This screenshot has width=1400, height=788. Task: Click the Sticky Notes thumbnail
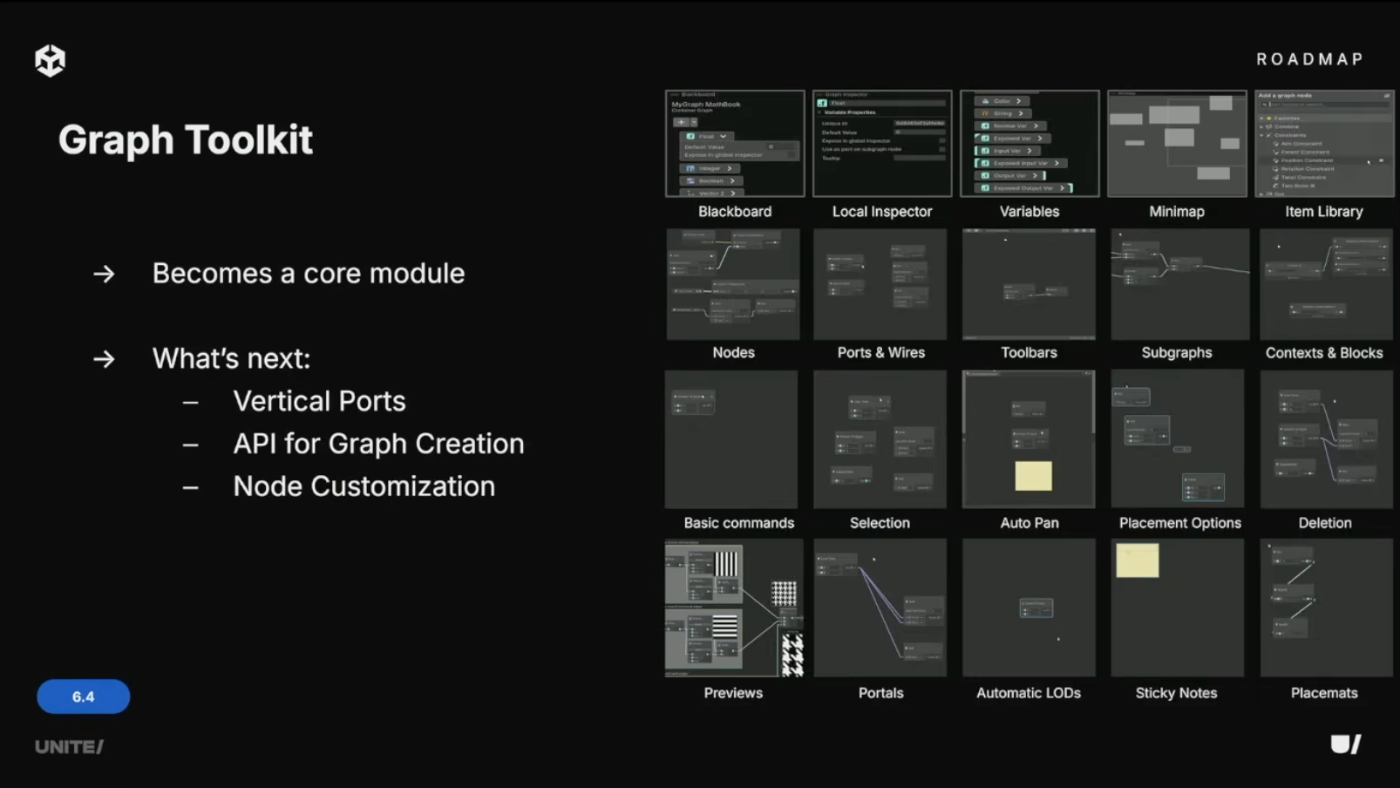pos(1177,608)
